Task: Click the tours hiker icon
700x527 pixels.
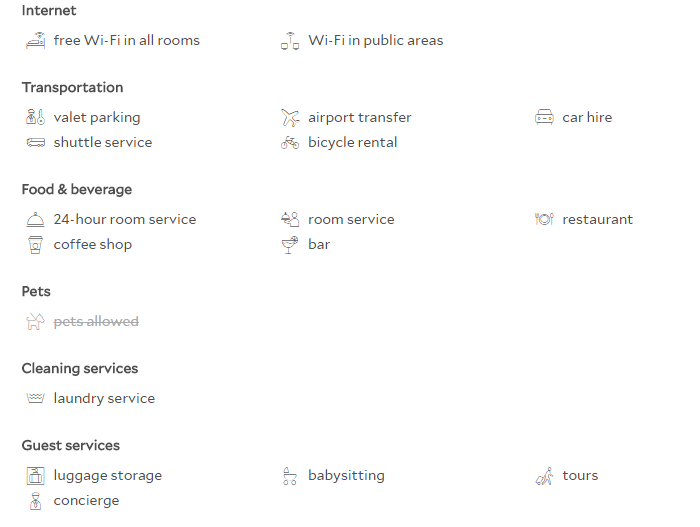Action: 544,476
